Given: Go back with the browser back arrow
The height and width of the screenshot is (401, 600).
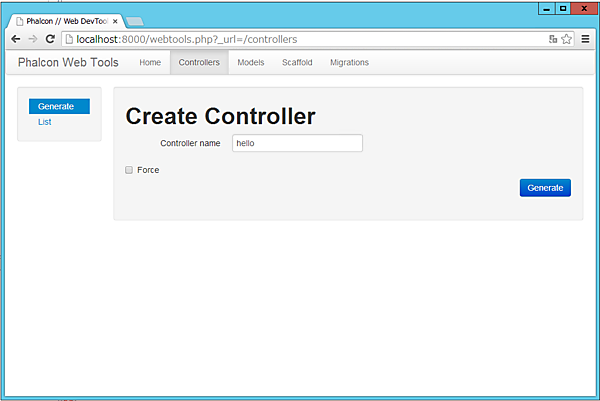Looking at the screenshot, I should tap(16, 39).
